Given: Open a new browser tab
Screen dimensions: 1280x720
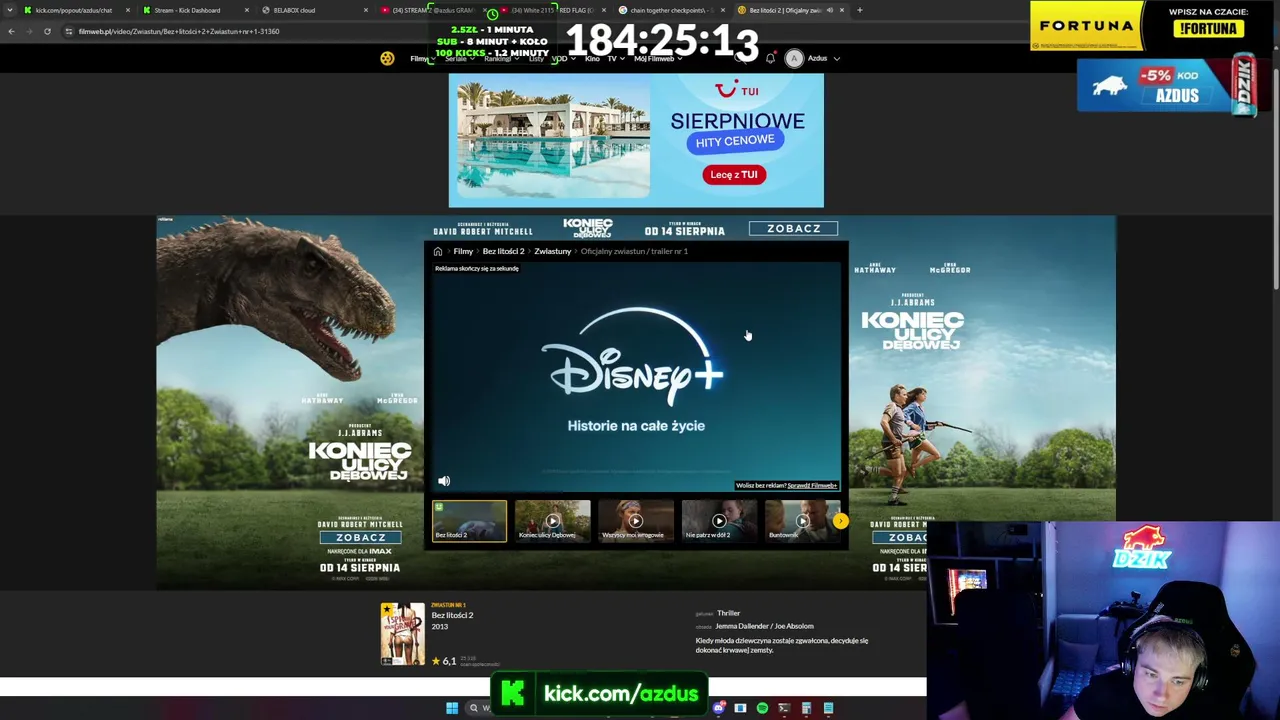Looking at the screenshot, I should tap(859, 10).
